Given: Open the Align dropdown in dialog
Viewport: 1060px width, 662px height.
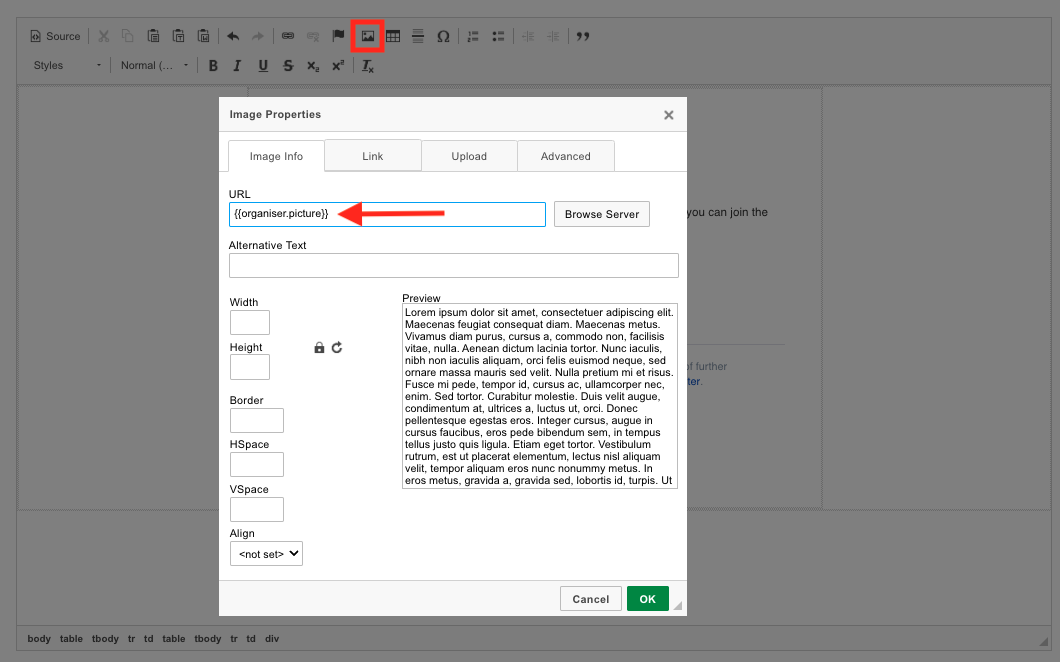Looking at the screenshot, I should click(x=266, y=554).
